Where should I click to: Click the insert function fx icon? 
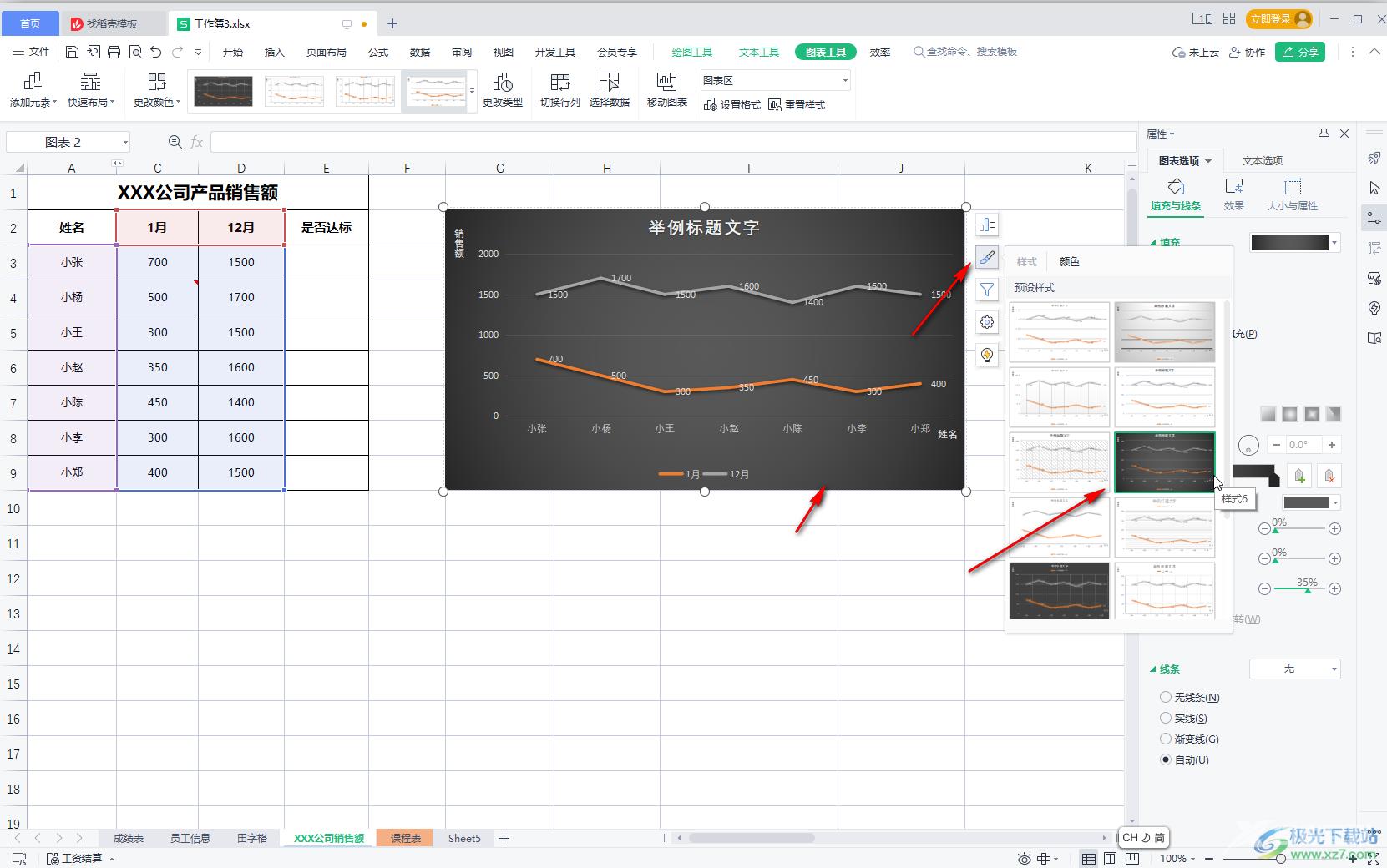click(197, 142)
